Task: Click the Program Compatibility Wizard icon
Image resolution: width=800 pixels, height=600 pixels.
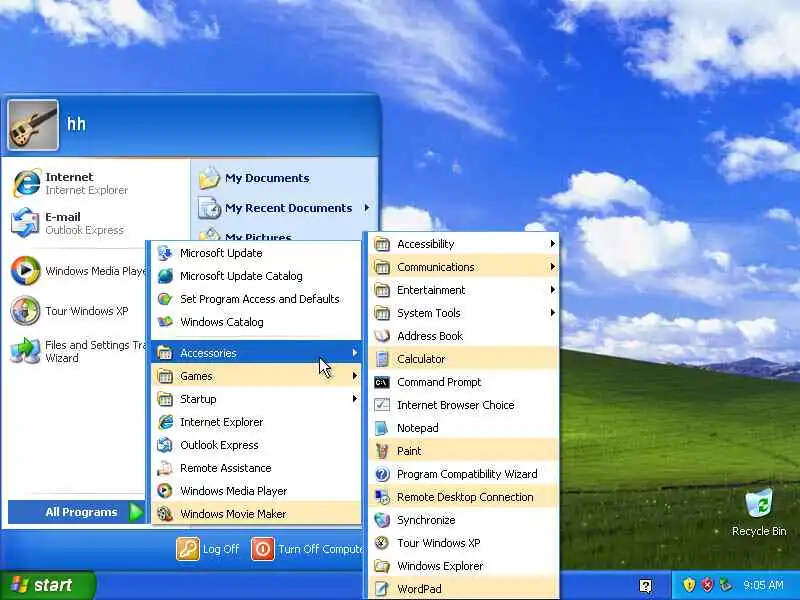Action: tap(382, 474)
